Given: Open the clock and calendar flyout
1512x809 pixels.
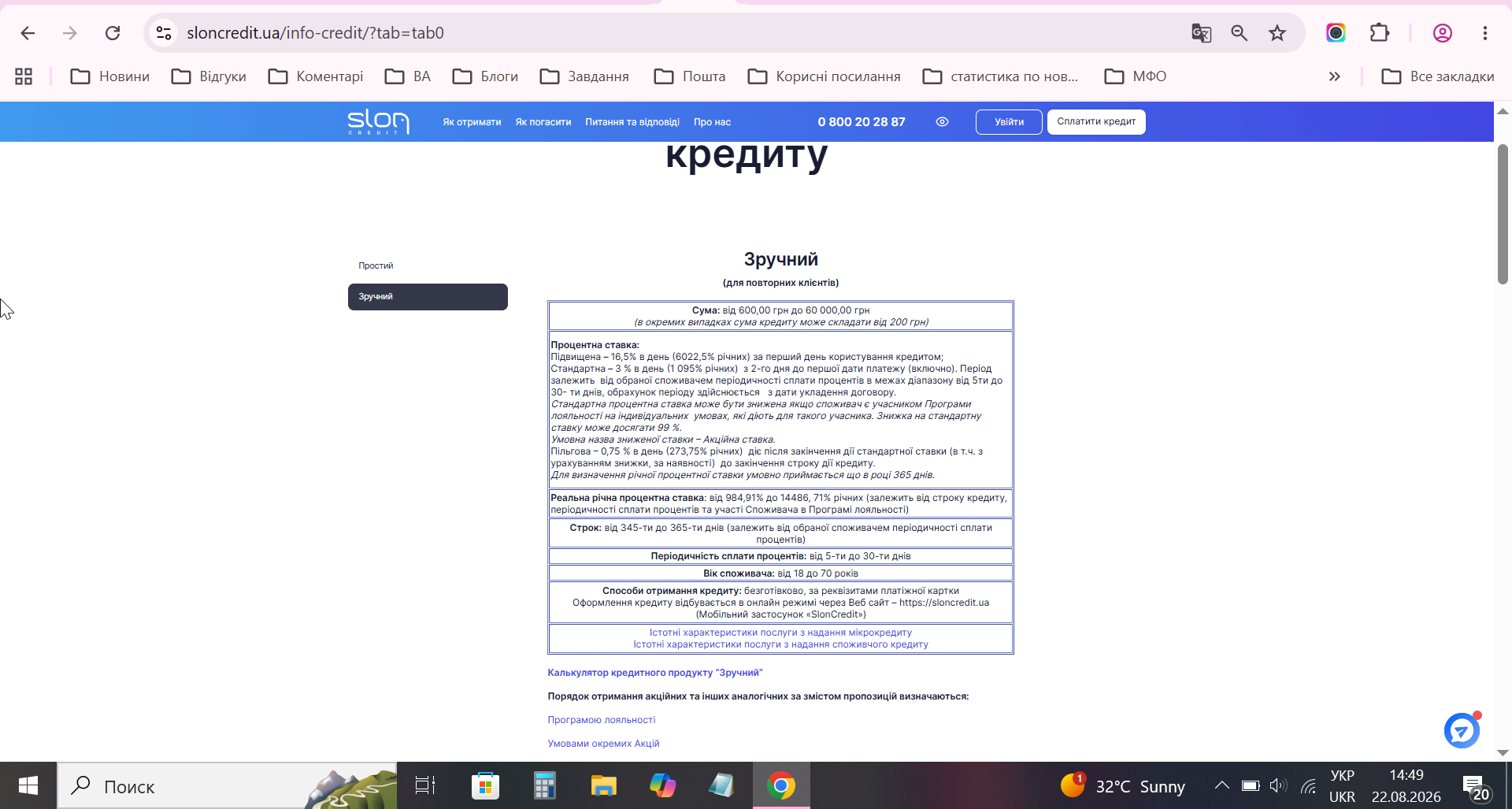Looking at the screenshot, I should (x=1406, y=785).
